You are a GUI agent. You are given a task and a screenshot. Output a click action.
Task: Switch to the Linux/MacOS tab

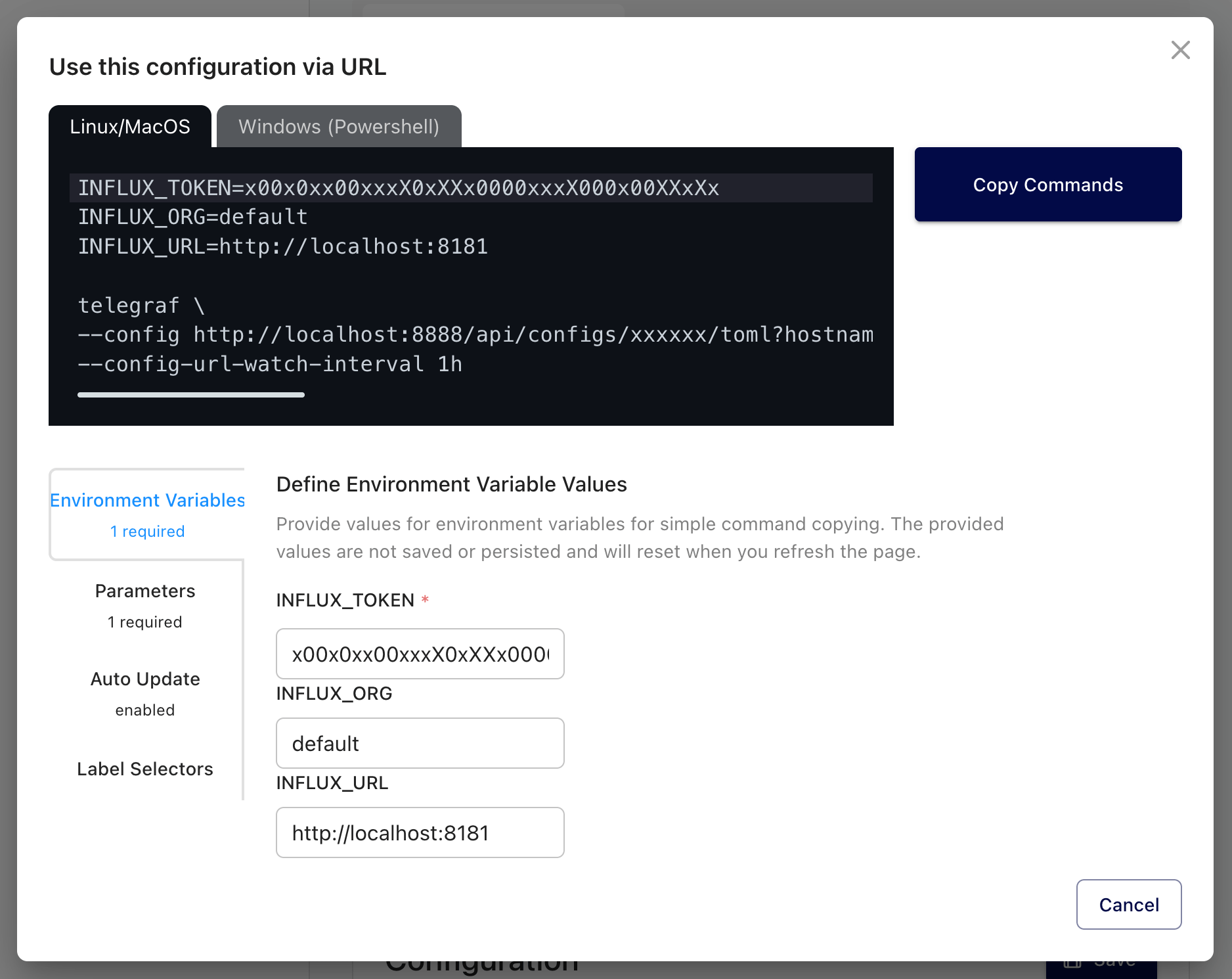coord(130,127)
